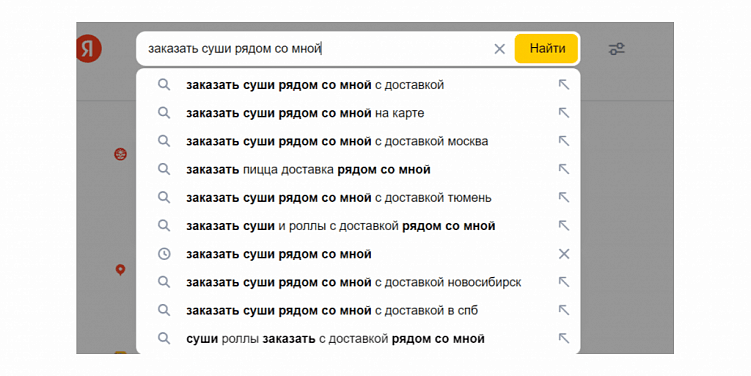Image resolution: width=751 pixels, height=376 pixels.
Task: Remove history suggestion with its X icon
Action: pos(564,254)
